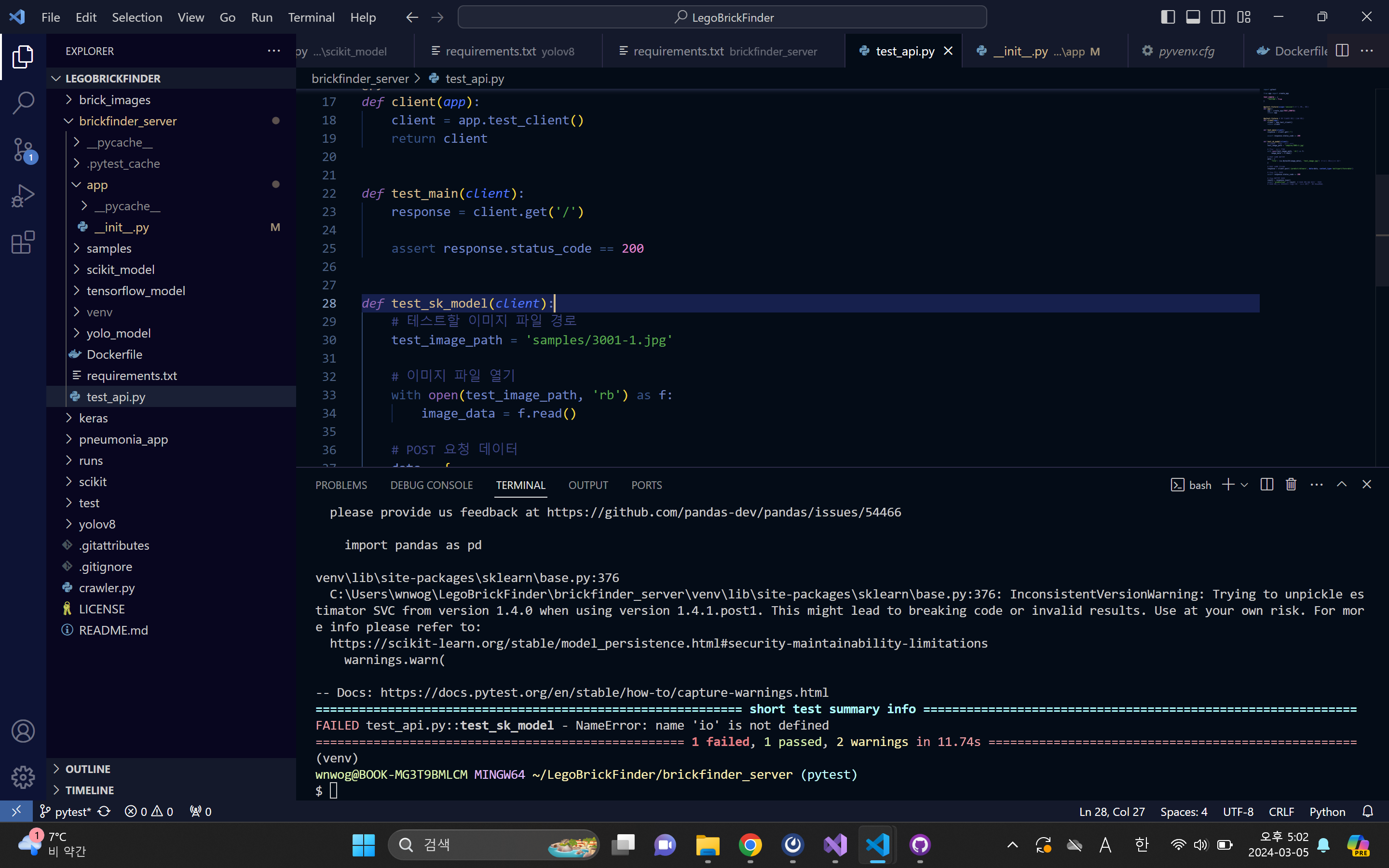Click the Windows taskbar search box
This screenshot has height=868, width=1389.
coord(493,844)
